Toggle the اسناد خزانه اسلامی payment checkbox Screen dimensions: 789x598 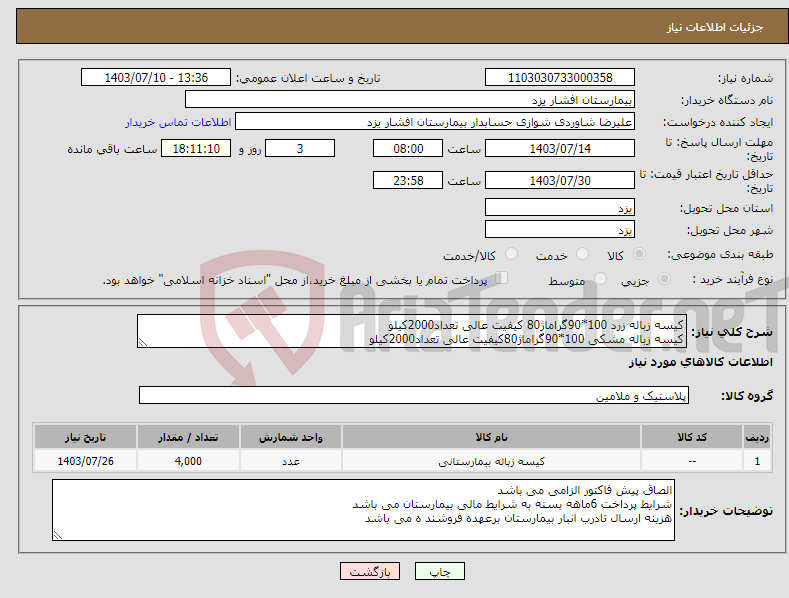(501, 278)
